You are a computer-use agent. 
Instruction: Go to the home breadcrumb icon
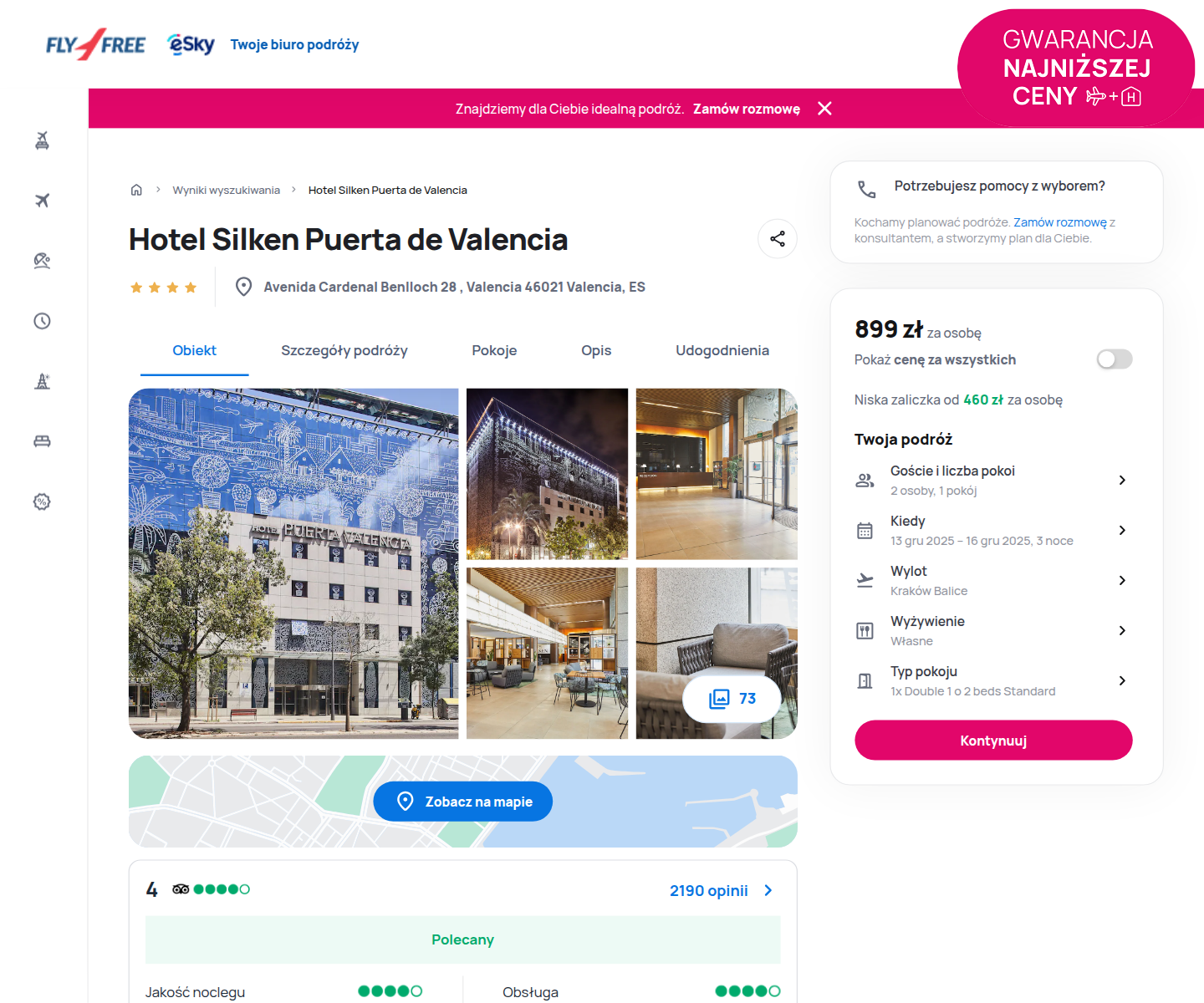coord(136,190)
